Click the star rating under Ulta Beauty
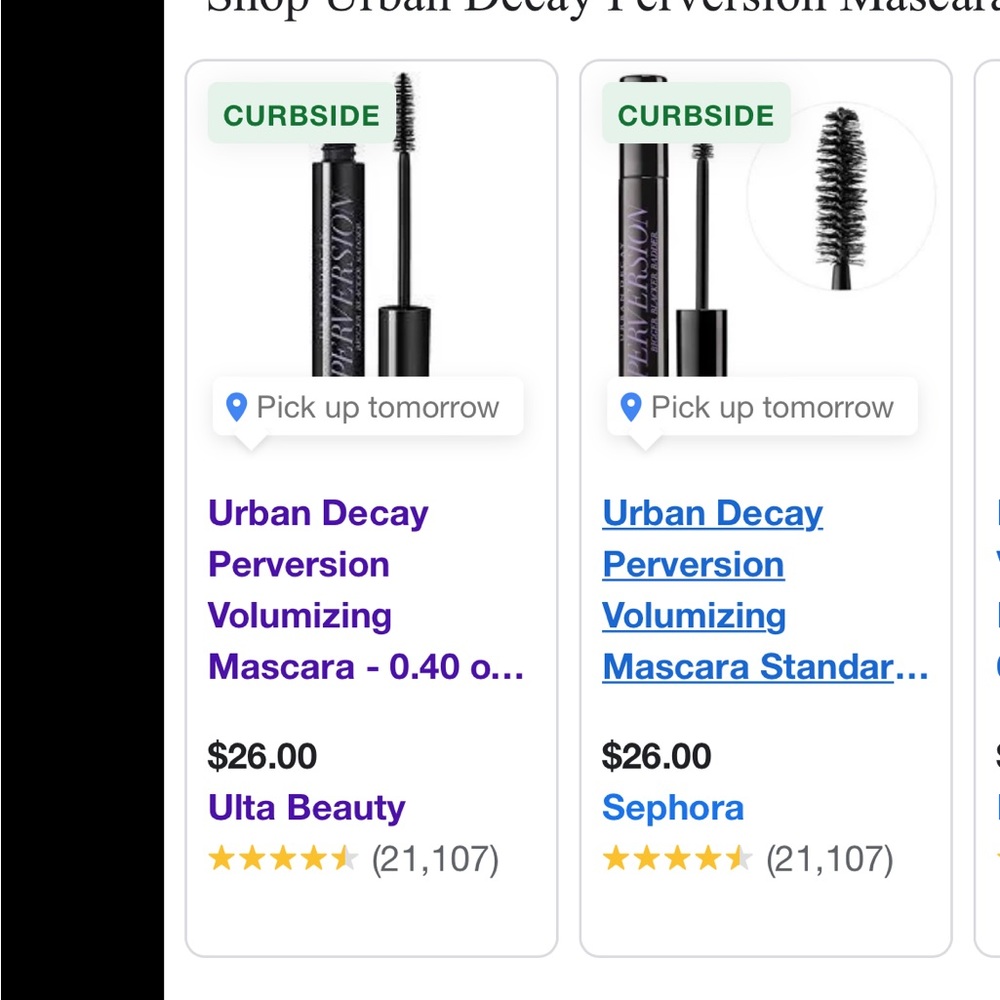Screen dimensions: 1000x1000 280,858
